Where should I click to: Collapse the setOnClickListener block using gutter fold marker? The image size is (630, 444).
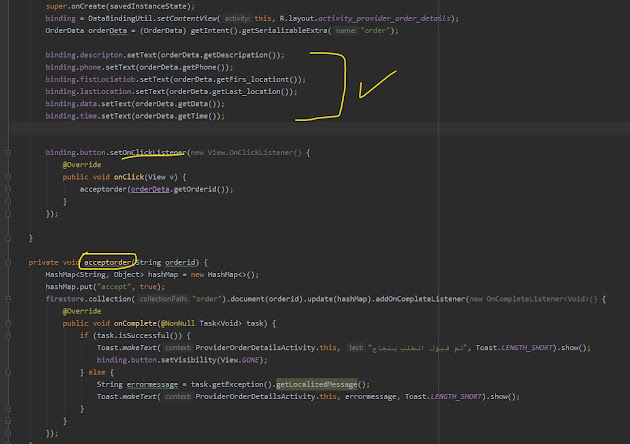pos(8,152)
